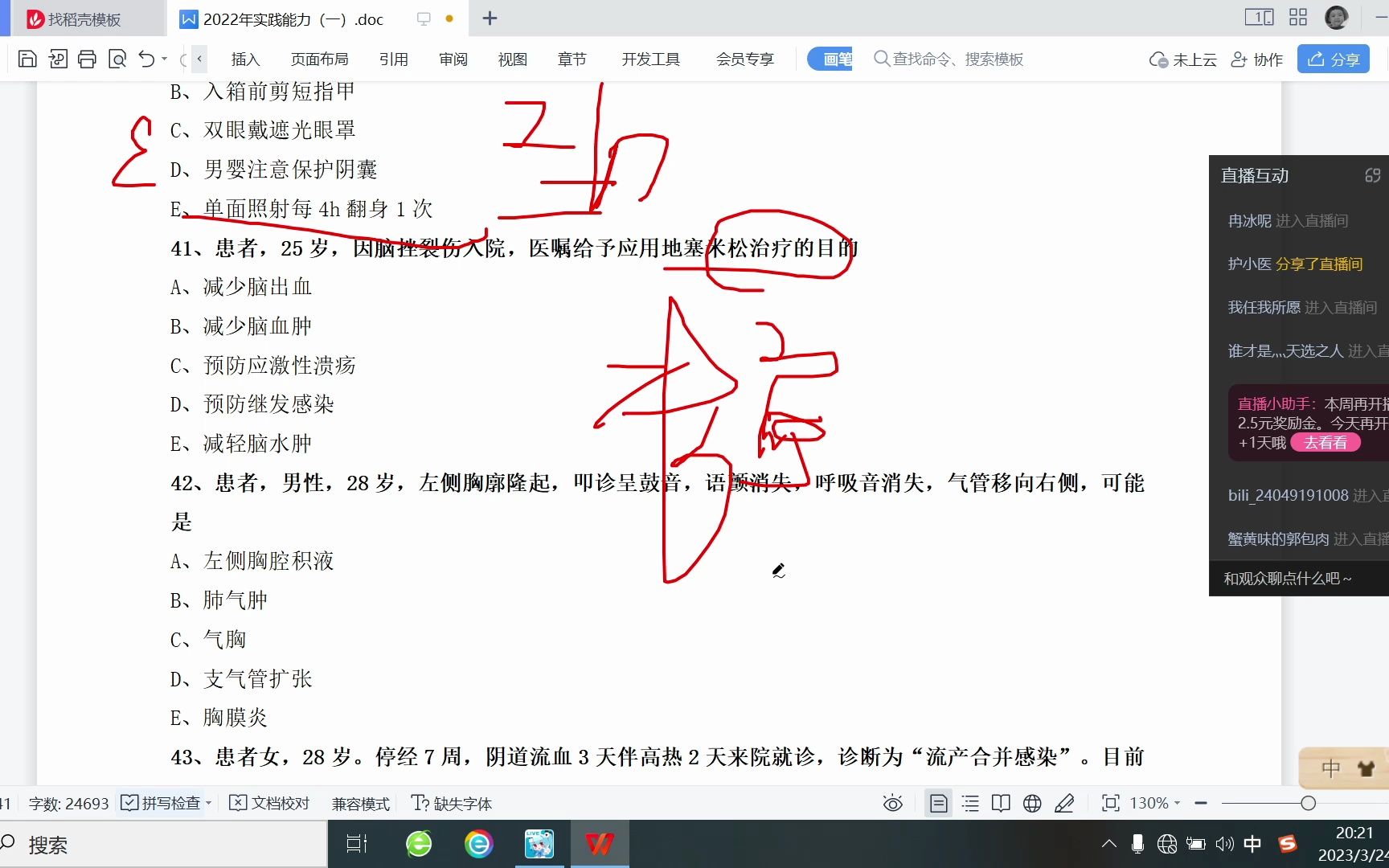The width and height of the screenshot is (1389, 868).
Task: Activate eye-protection reading mode icon
Action: 892,803
